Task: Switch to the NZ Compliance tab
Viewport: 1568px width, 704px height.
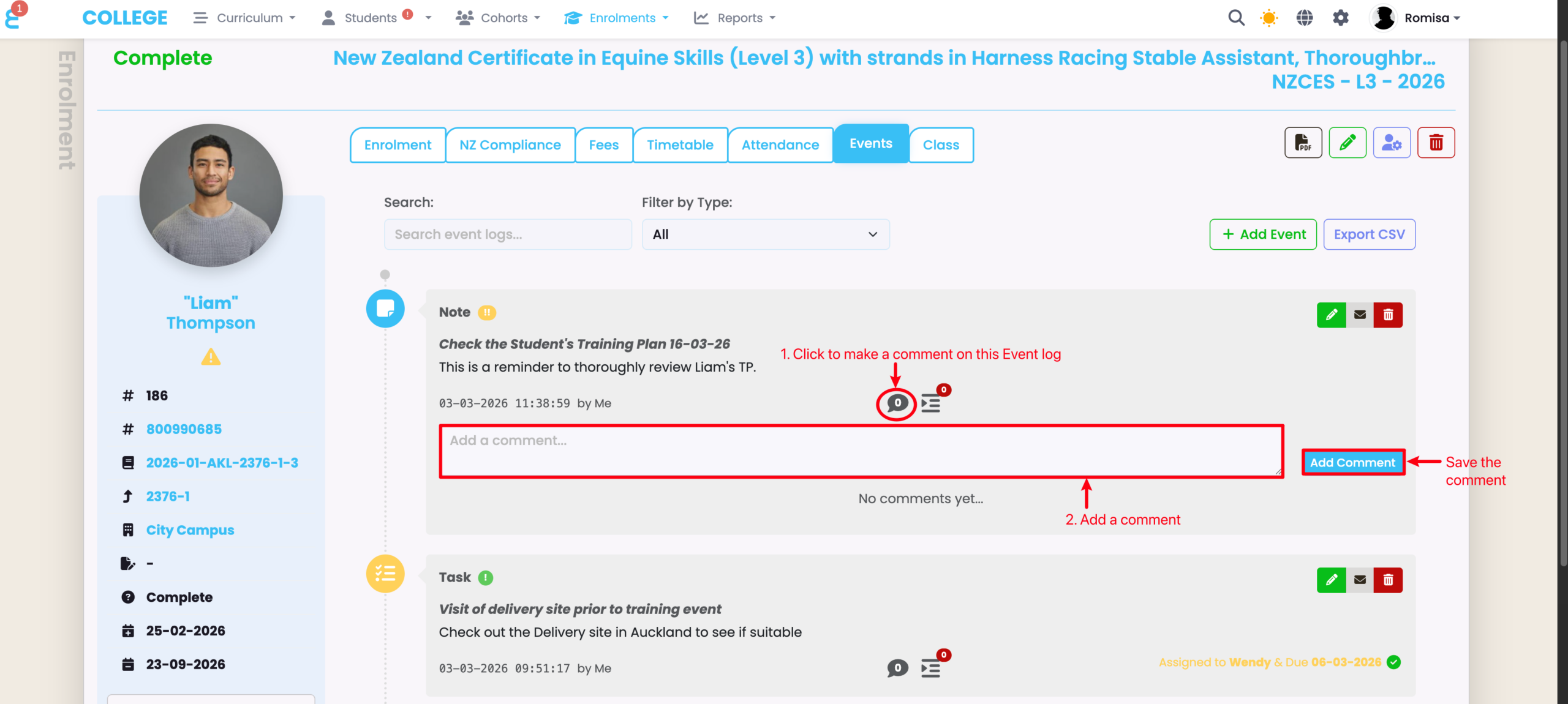Action: click(x=510, y=145)
